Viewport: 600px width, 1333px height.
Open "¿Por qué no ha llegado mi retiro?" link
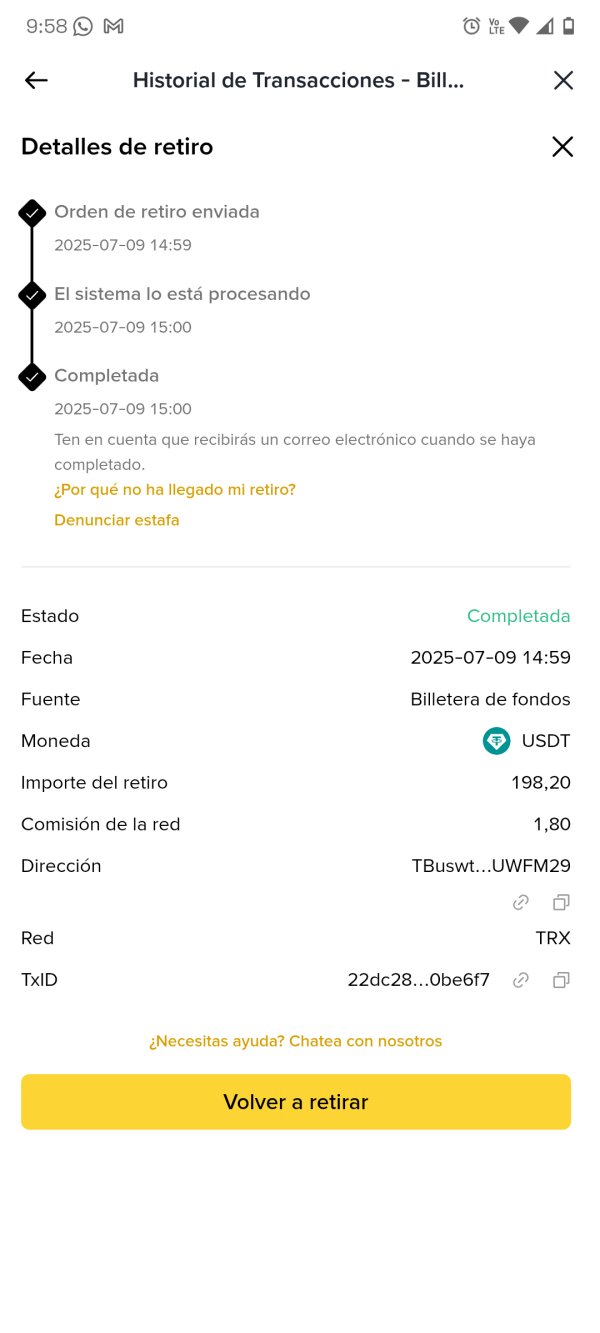pos(175,489)
